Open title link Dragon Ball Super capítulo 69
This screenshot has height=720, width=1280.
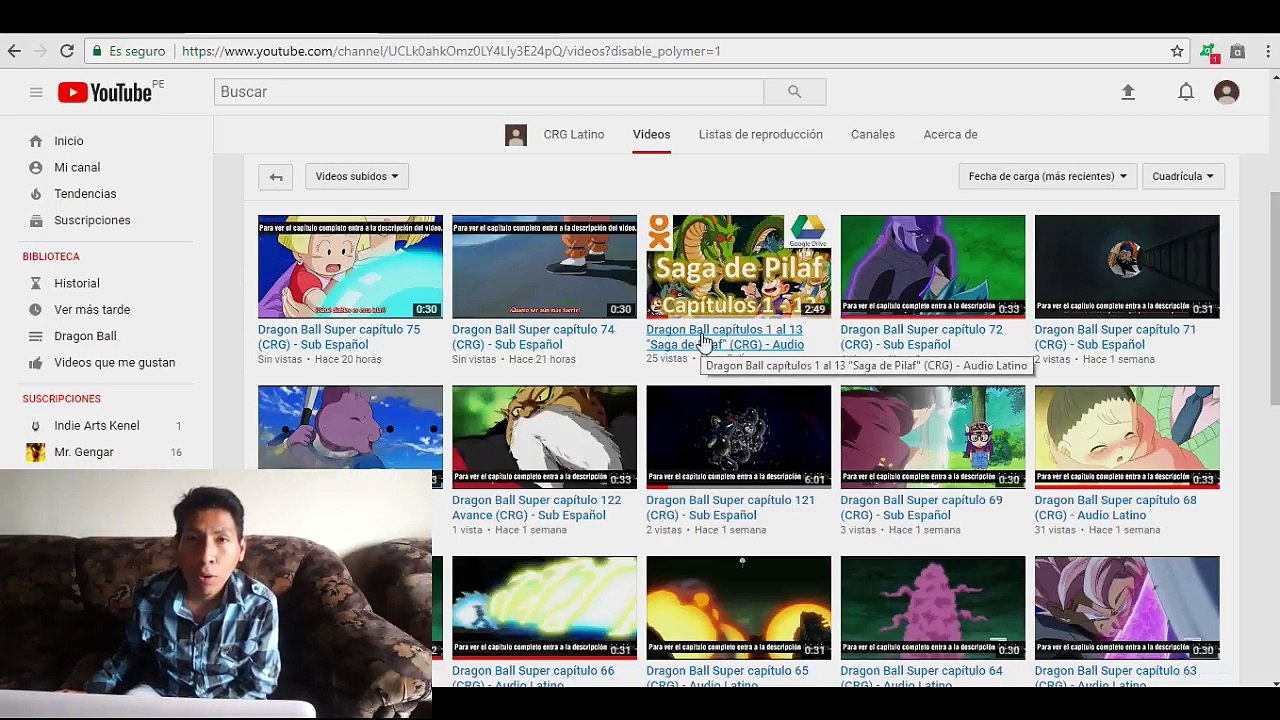tap(921, 508)
